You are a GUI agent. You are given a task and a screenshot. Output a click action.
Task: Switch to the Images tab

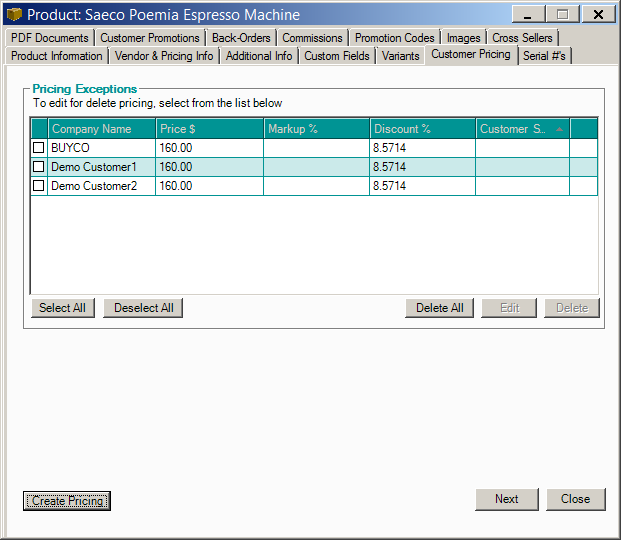tap(463, 38)
